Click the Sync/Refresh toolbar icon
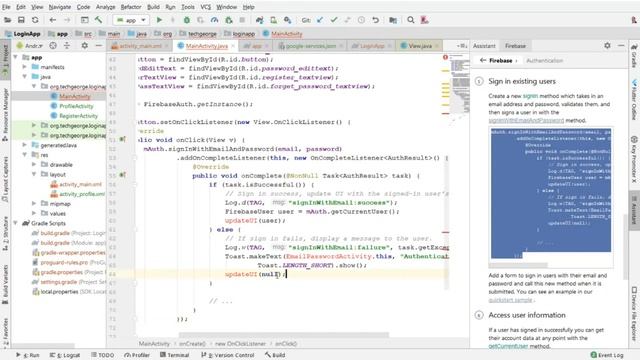This screenshot has height=360, width=640. pos(35,20)
